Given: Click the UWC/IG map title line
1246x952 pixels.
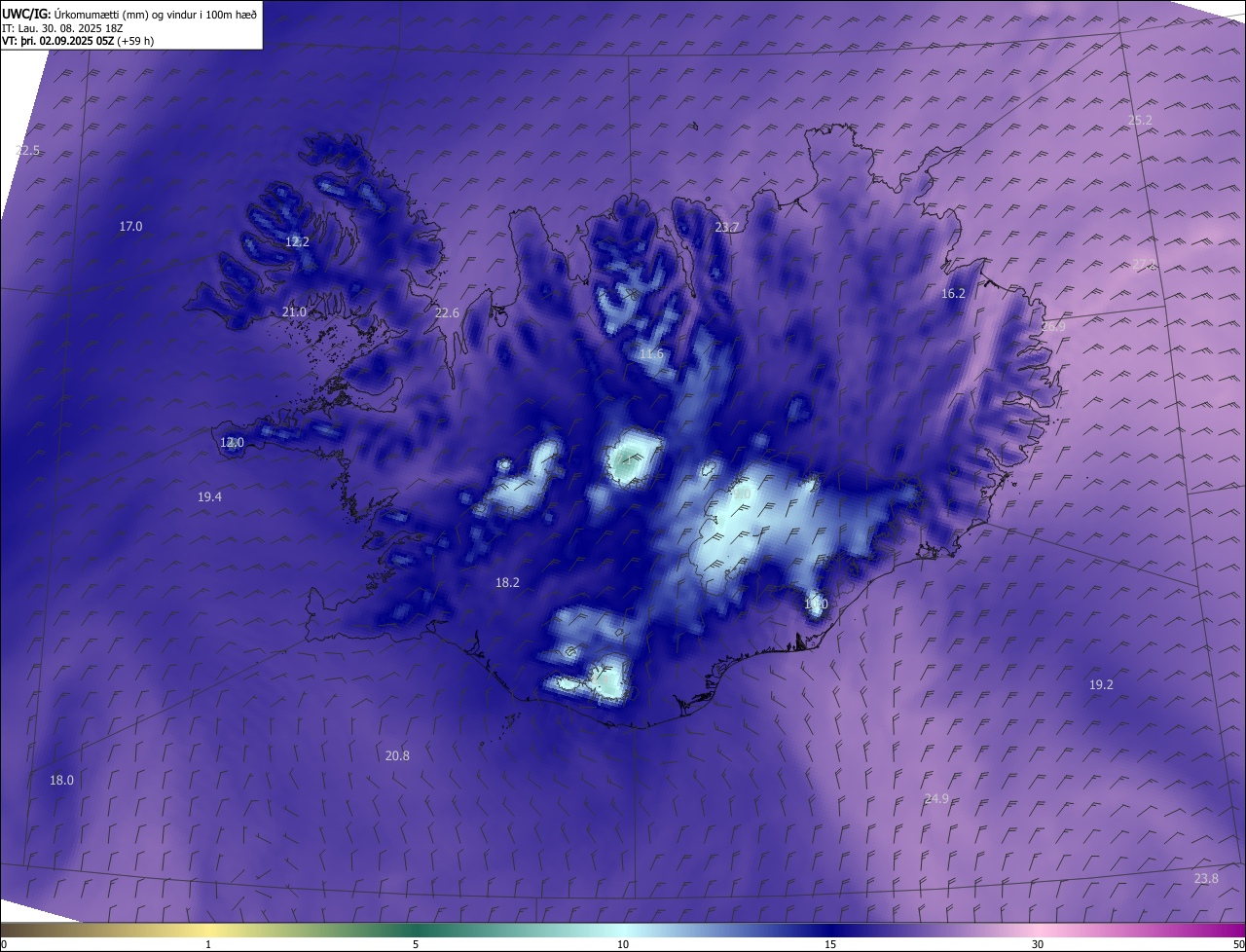Looking at the screenshot, I should tap(129, 14).
